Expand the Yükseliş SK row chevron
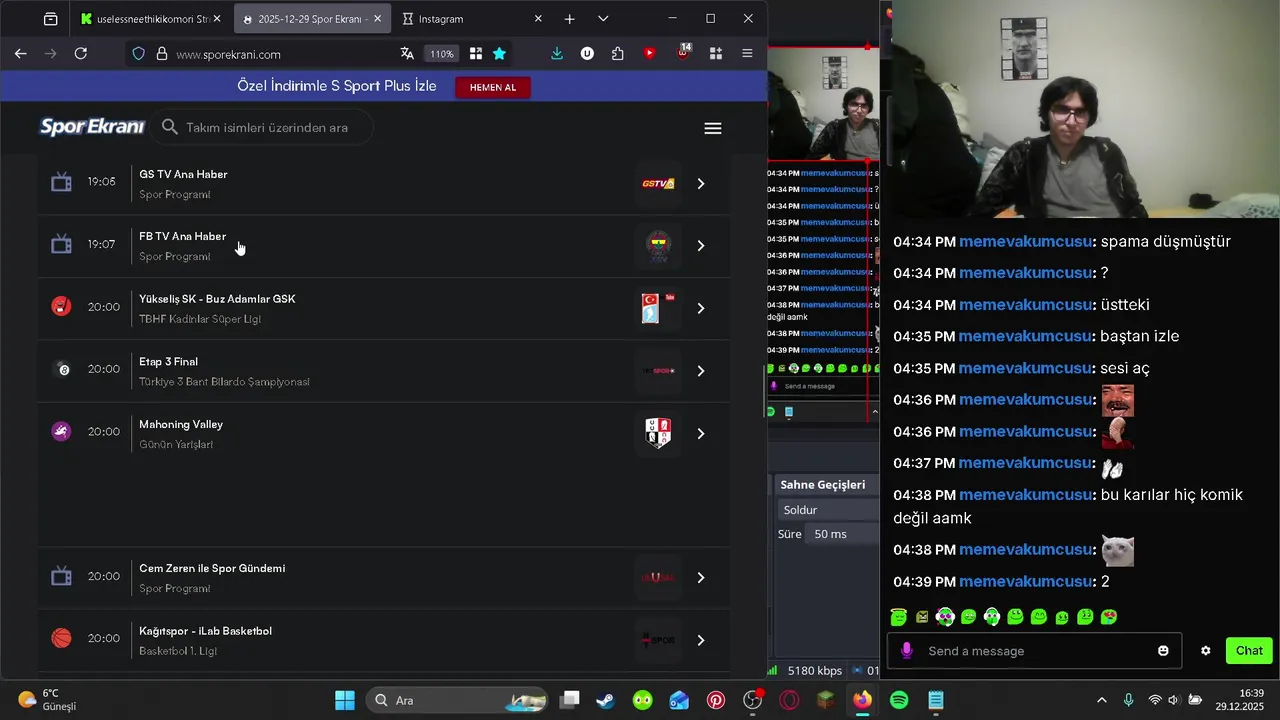The height and width of the screenshot is (720, 1280). click(x=701, y=309)
